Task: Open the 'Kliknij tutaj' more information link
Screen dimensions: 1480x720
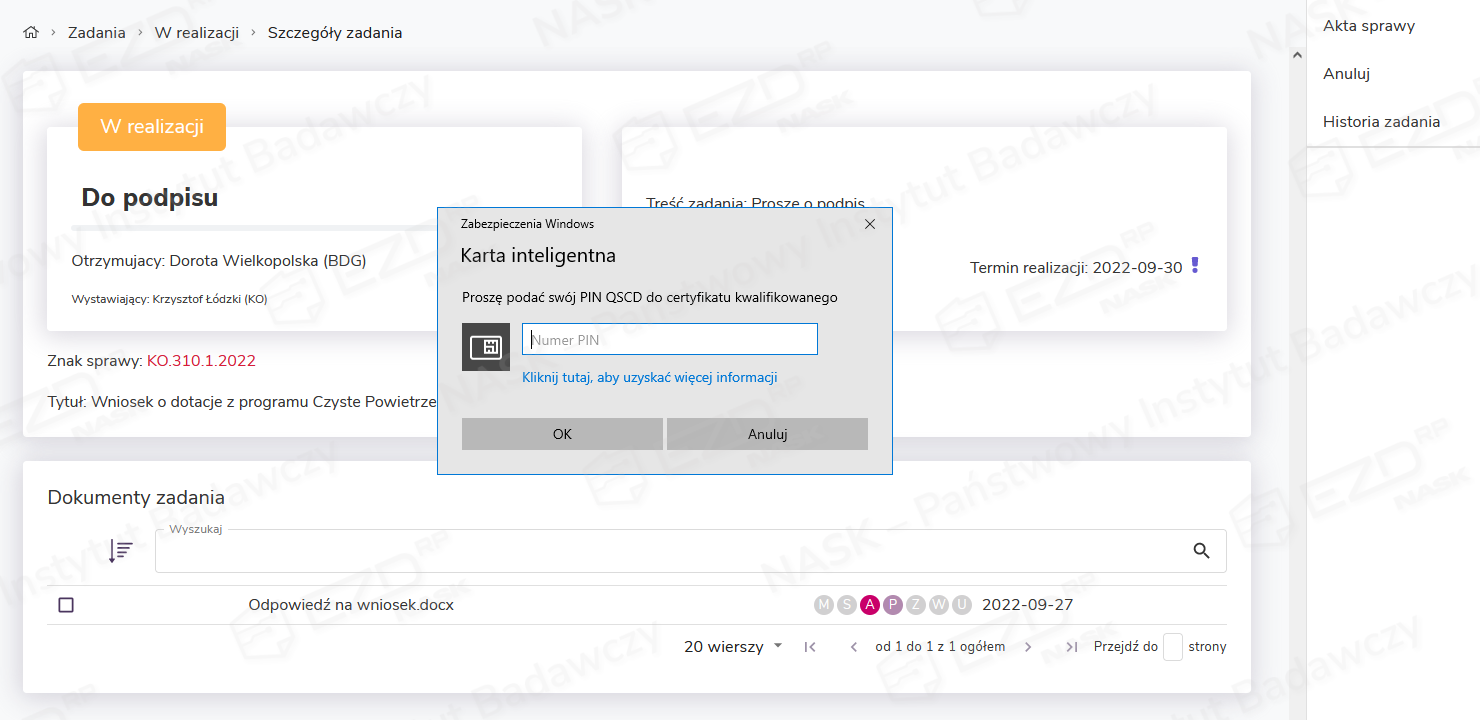Action: click(x=649, y=377)
